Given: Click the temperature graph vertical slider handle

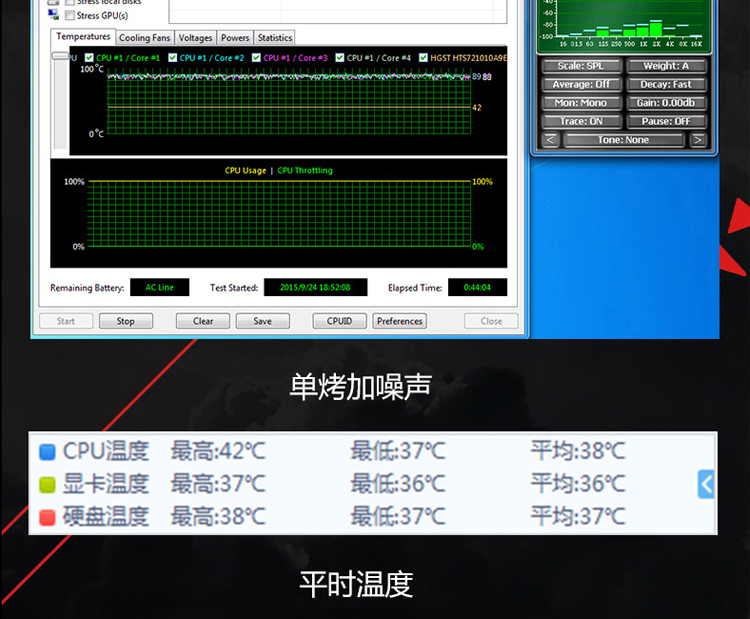Looking at the screenshot, I should click(x=60, y=56).
